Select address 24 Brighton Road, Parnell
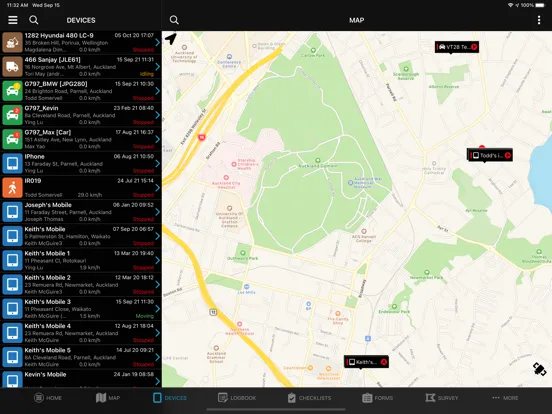The width and height of the screenshot is (552, 414). 68,91
